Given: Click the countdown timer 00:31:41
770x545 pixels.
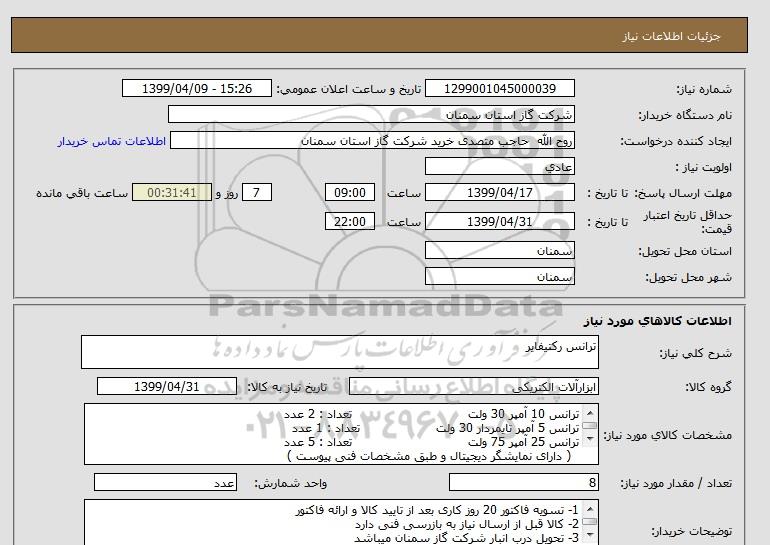Looking at the screenshot, I should 172,192.
